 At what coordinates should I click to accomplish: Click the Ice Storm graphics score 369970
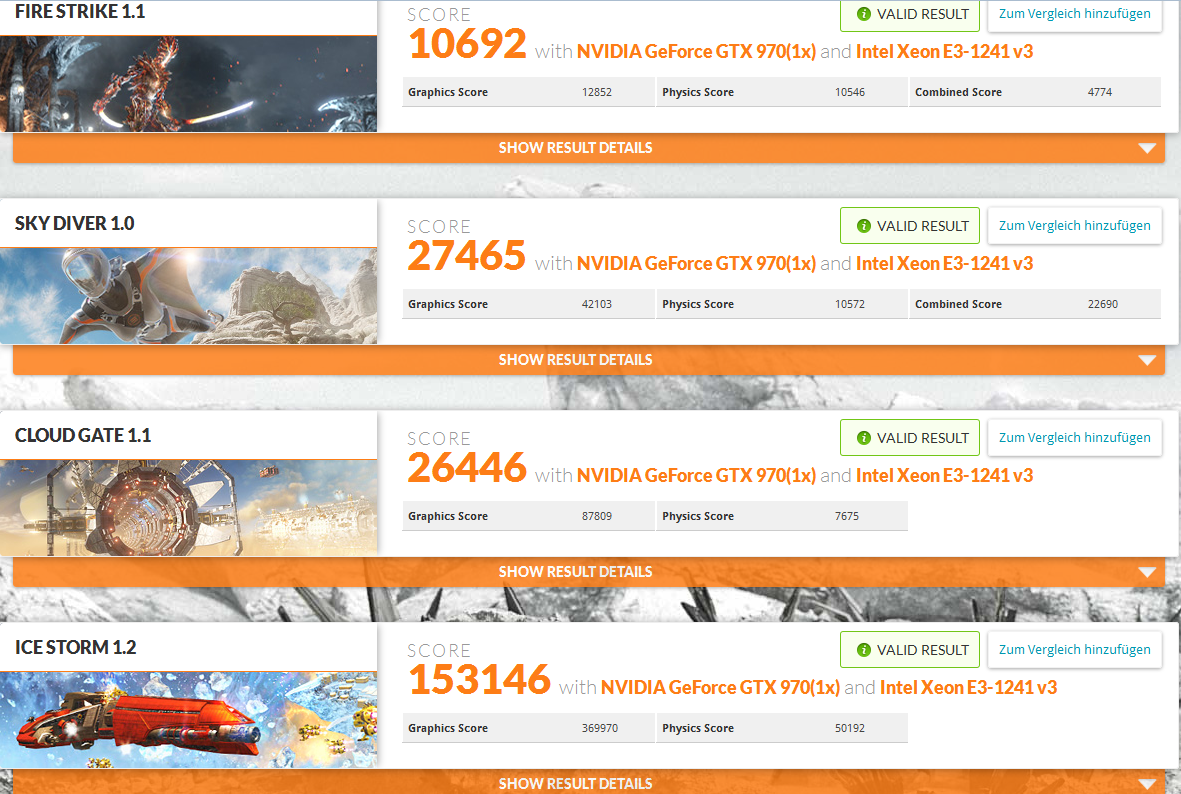600,728
